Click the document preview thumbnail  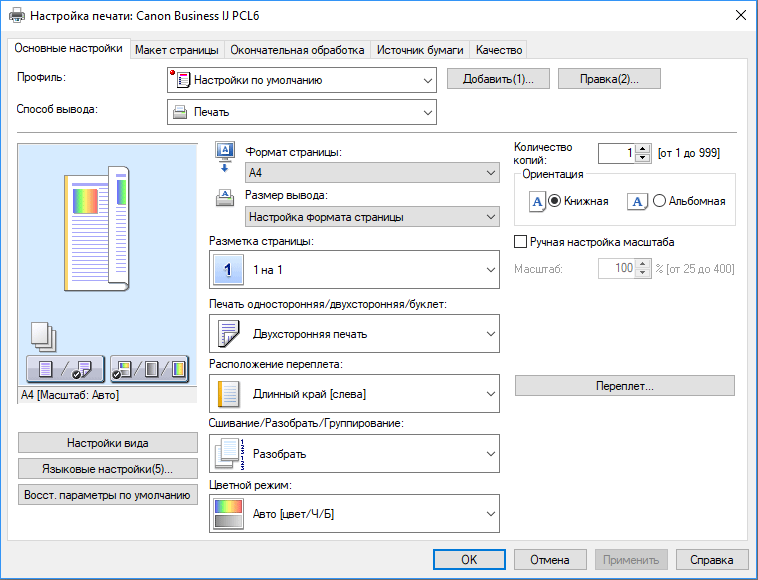click(x=97, y=228)
